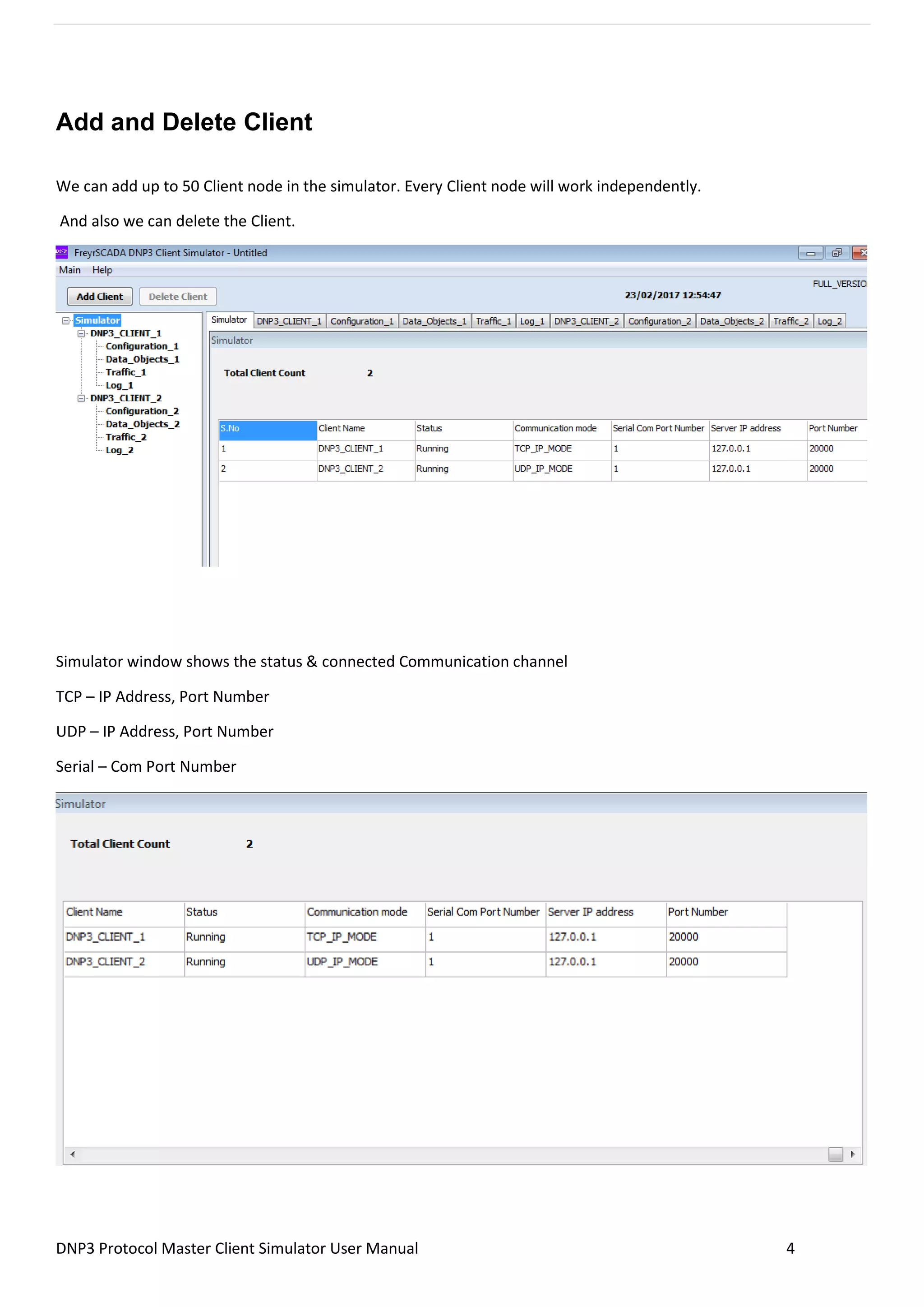This screenshot has height=1307, width=924.
Task: Select Data_Objects_1 tree item
Action: [142, 359]
